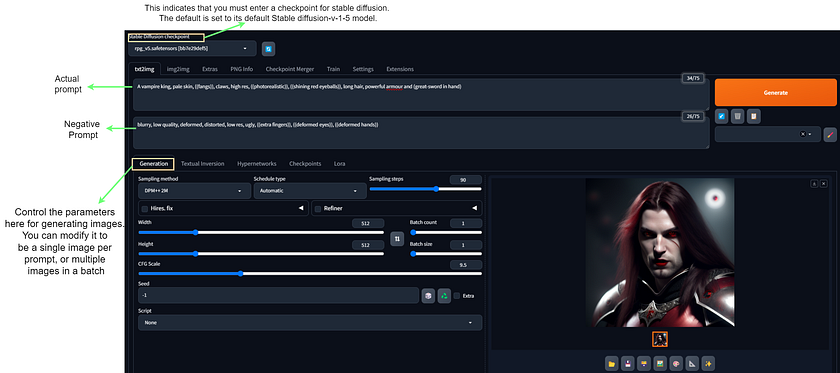840x373 pixels.
Task: Select the Textual Inversion sub-tab
Action: pos(202,163)
